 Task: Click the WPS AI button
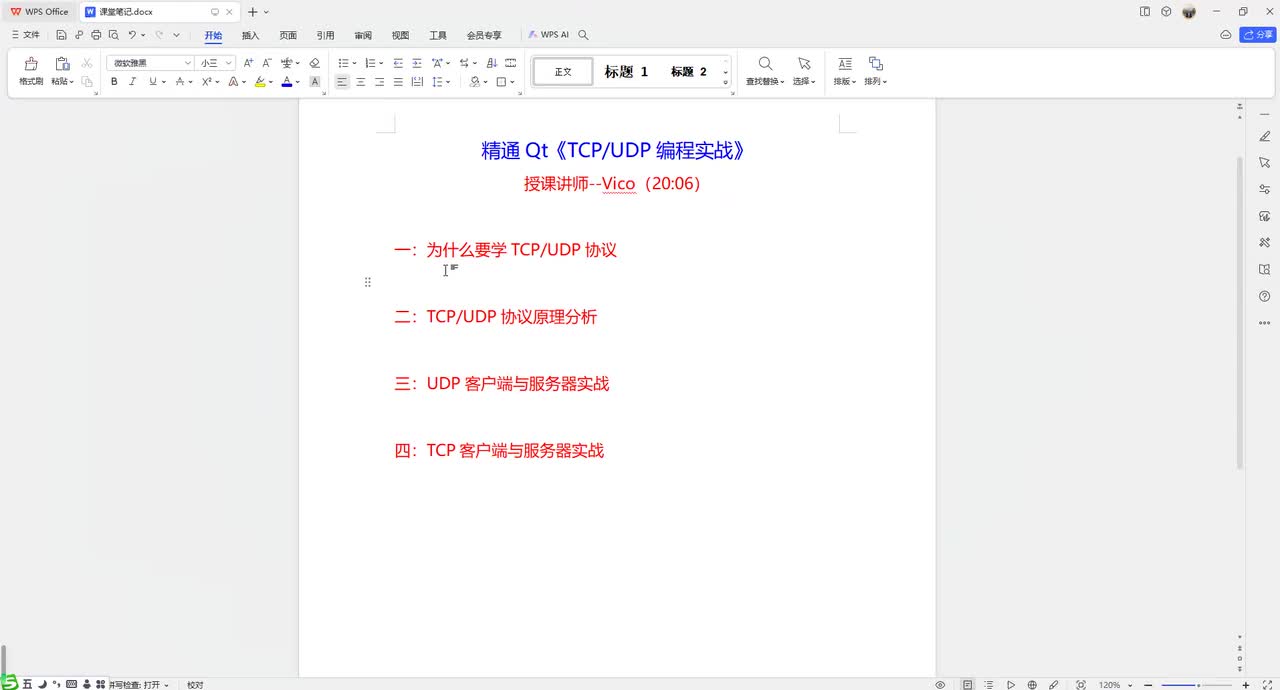(x=548, y=35)
